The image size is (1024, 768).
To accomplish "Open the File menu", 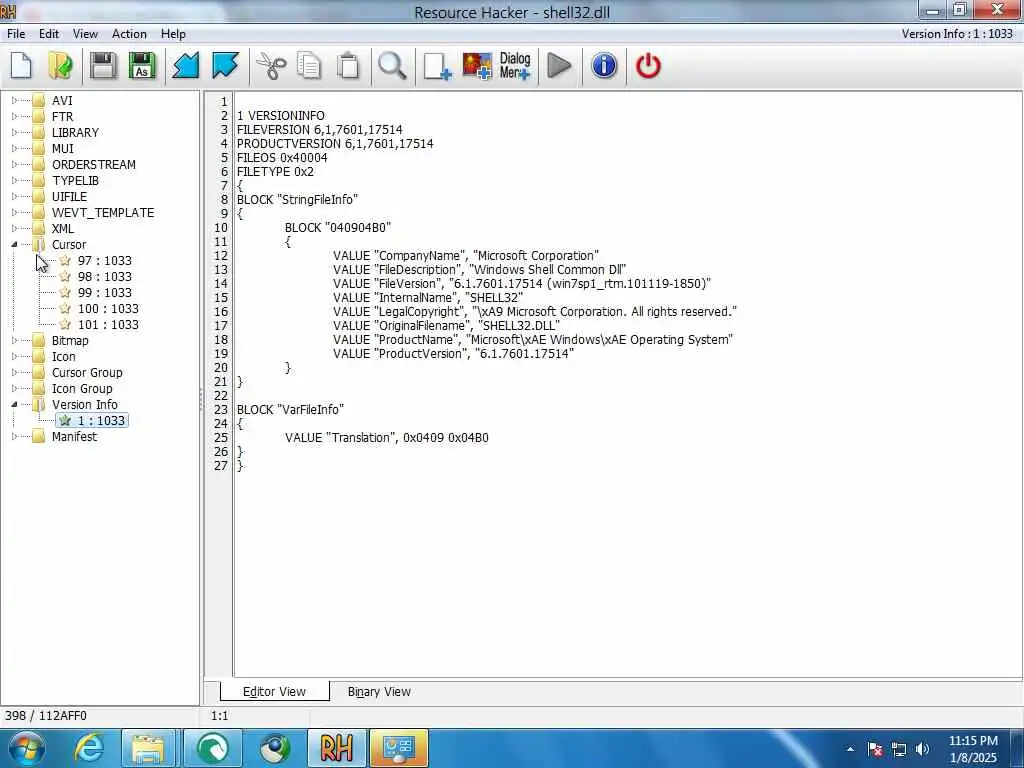I will [16, 34].
